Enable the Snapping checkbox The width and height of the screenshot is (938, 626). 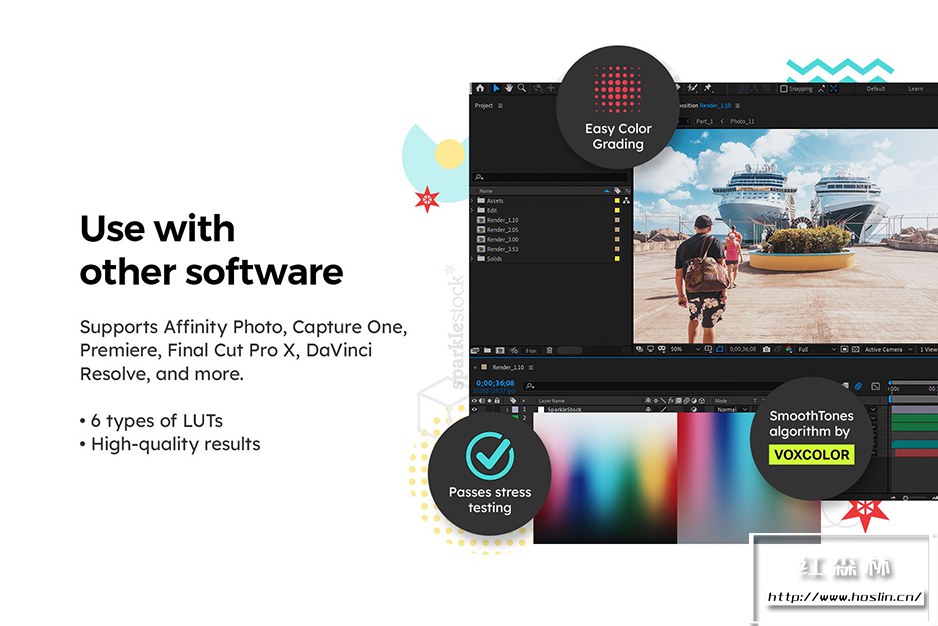tap(784, 89)
